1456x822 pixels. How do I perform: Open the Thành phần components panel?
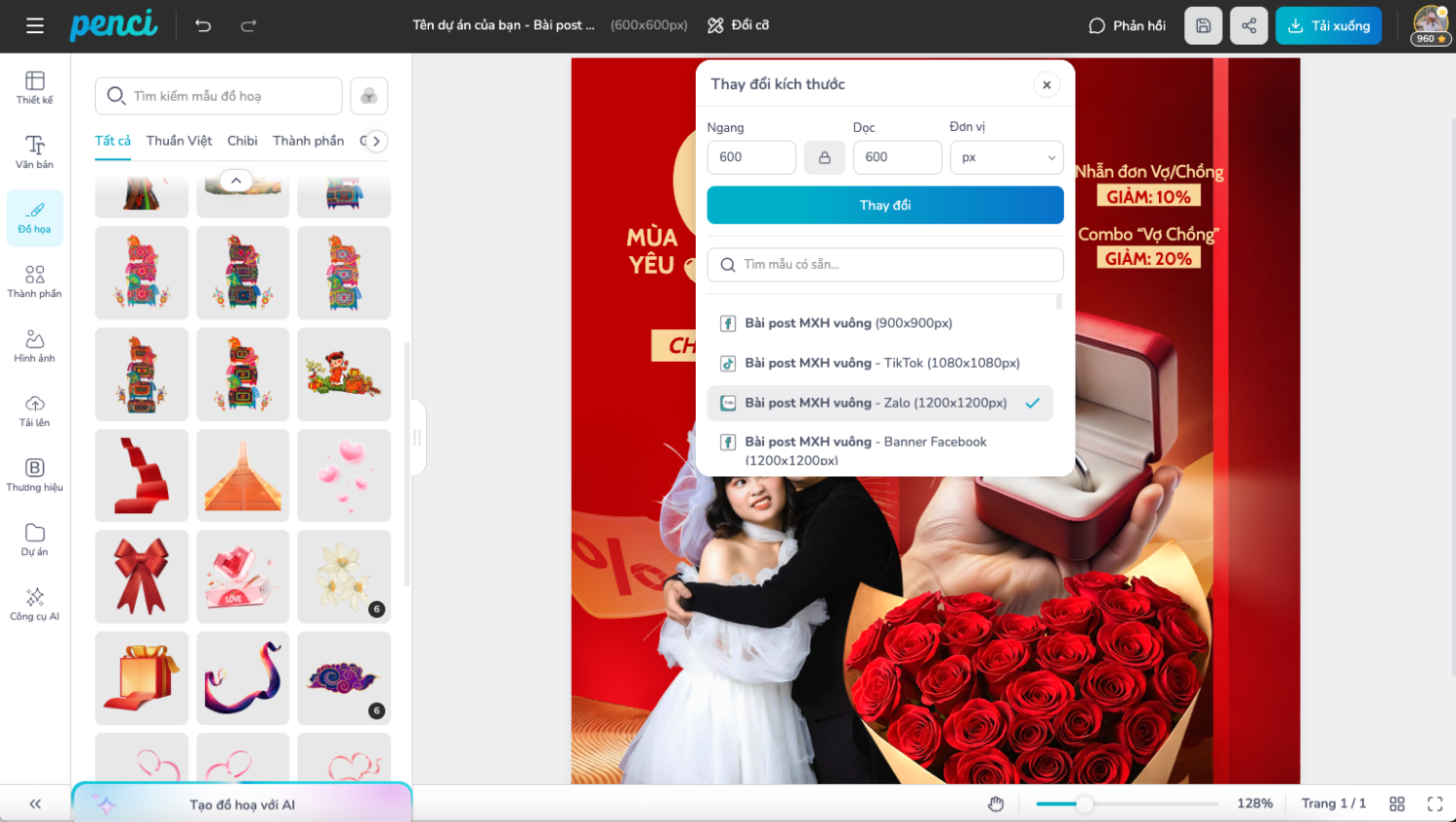coord(35,281)
